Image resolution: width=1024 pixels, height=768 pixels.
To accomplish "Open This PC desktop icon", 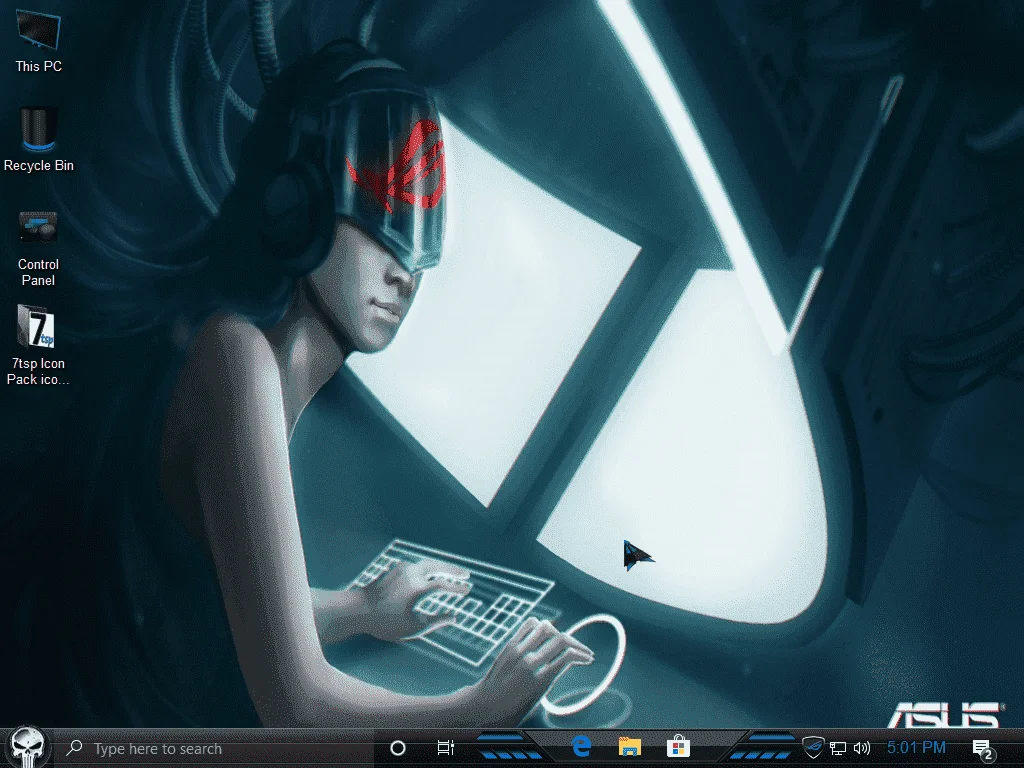I will 38,40.
